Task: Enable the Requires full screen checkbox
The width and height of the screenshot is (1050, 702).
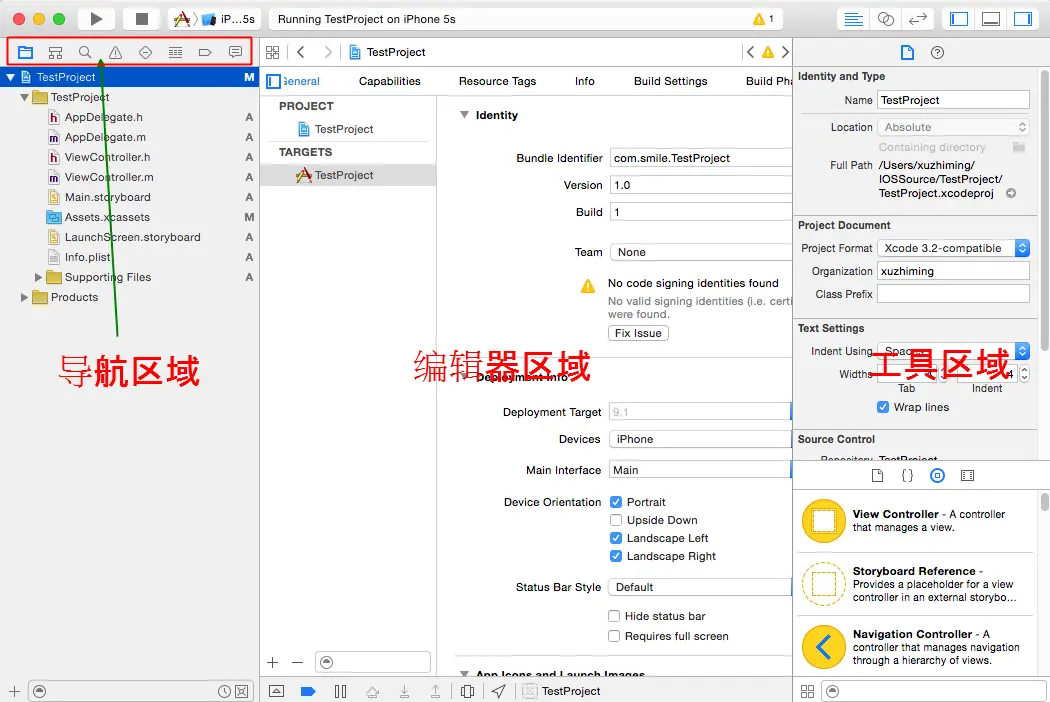Action: click(x=613, y=636)
